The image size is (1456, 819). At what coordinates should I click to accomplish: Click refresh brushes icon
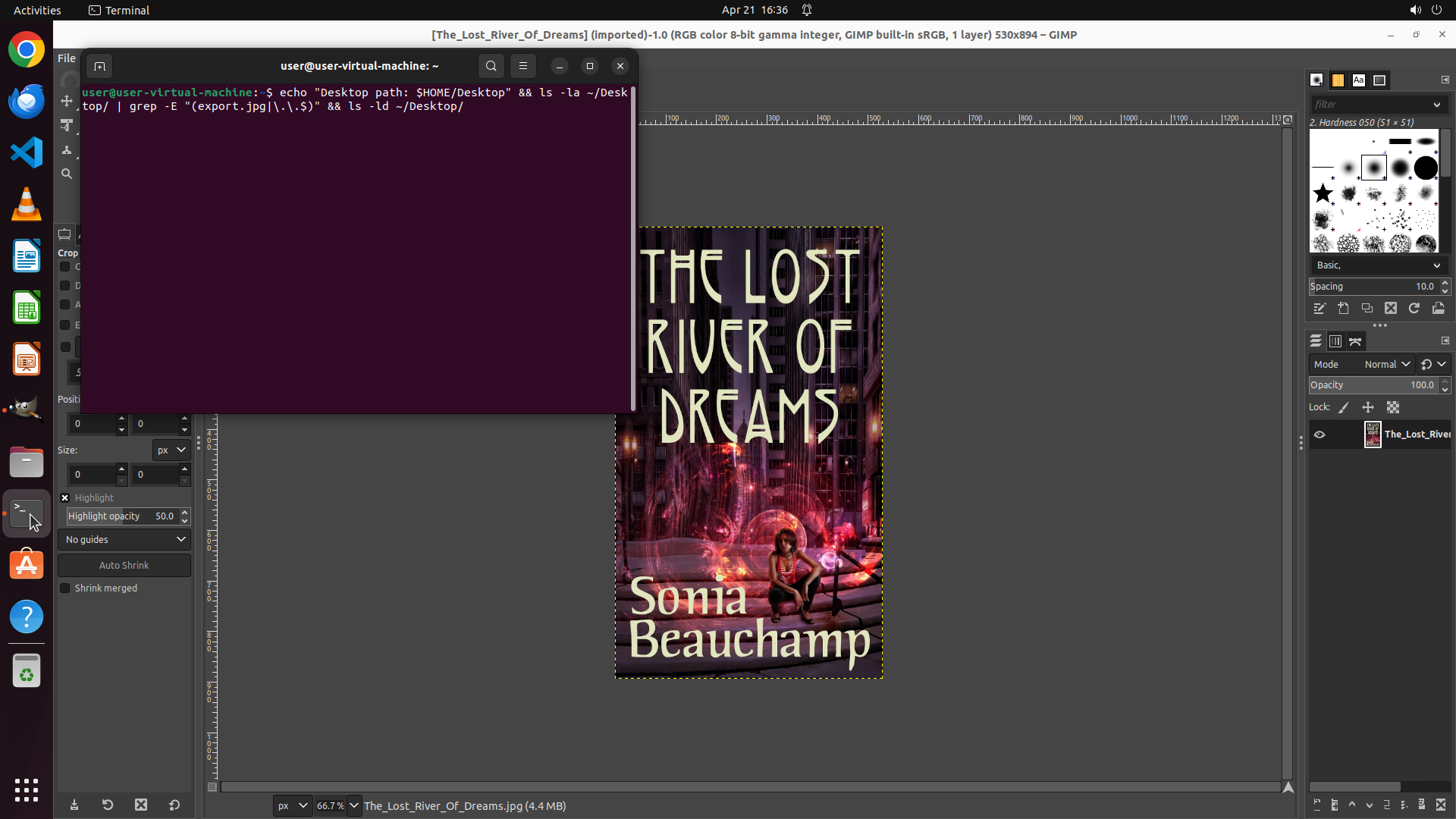[x=1414, y=309]
